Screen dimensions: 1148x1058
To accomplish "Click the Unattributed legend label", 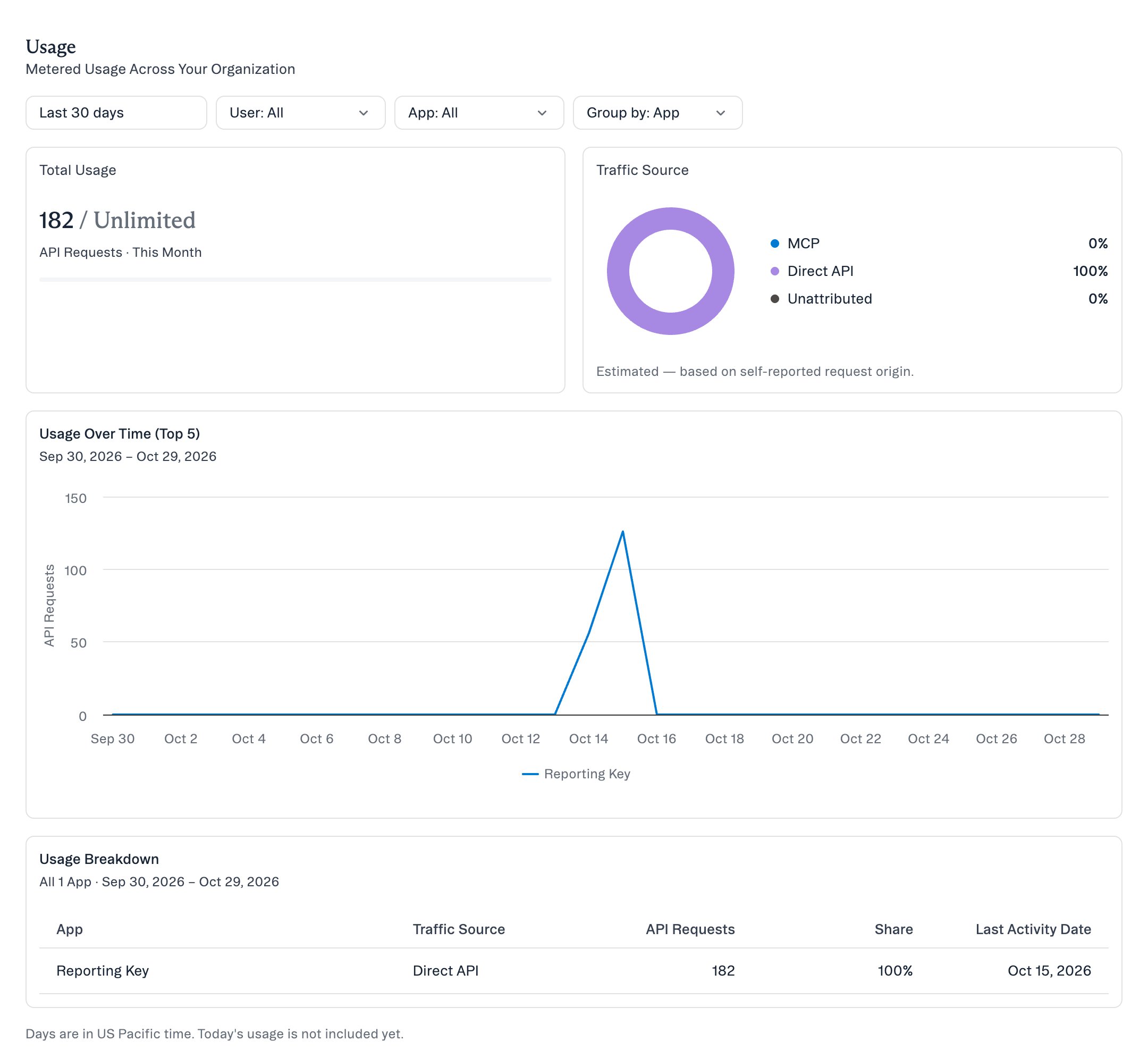I will click(x=829, y=298).
